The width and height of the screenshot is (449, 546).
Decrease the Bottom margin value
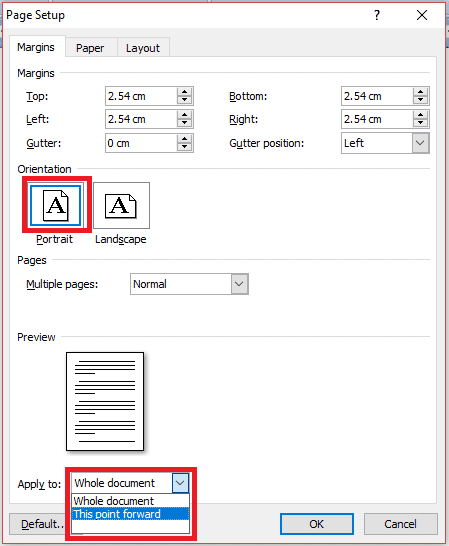click(421, 100)
